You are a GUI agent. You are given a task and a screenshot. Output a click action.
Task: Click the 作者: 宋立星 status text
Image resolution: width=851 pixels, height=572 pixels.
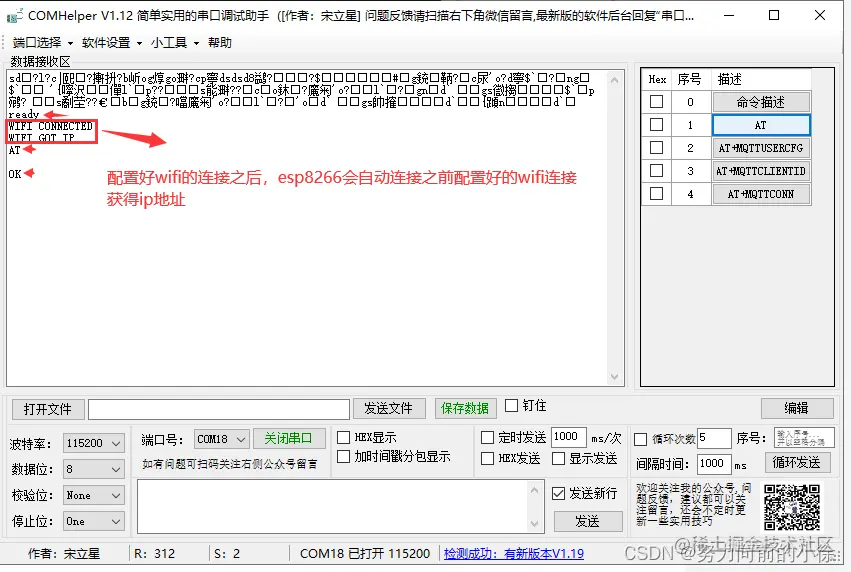coord(64,554)
